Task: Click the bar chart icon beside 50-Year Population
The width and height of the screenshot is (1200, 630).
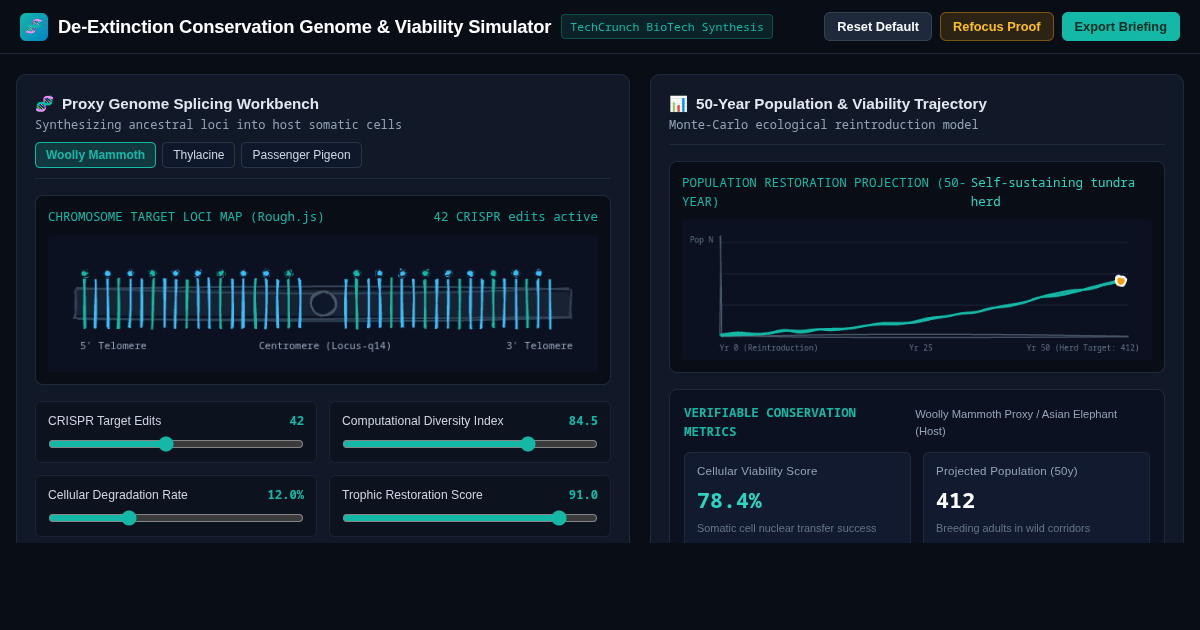Action: (x=678, y=104)
